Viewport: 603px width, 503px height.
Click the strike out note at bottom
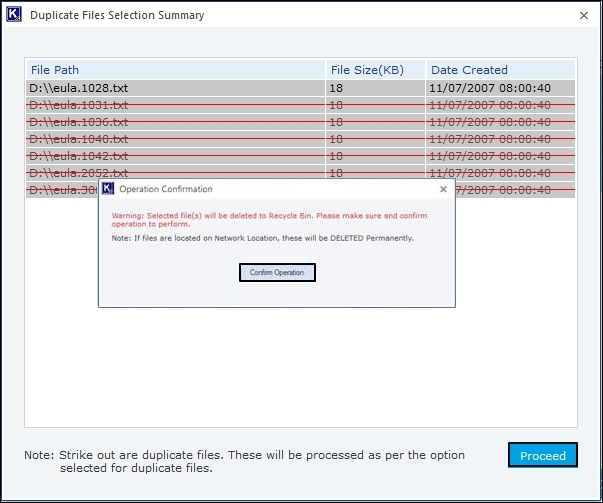pyautogui.click(x=244, y=461)
